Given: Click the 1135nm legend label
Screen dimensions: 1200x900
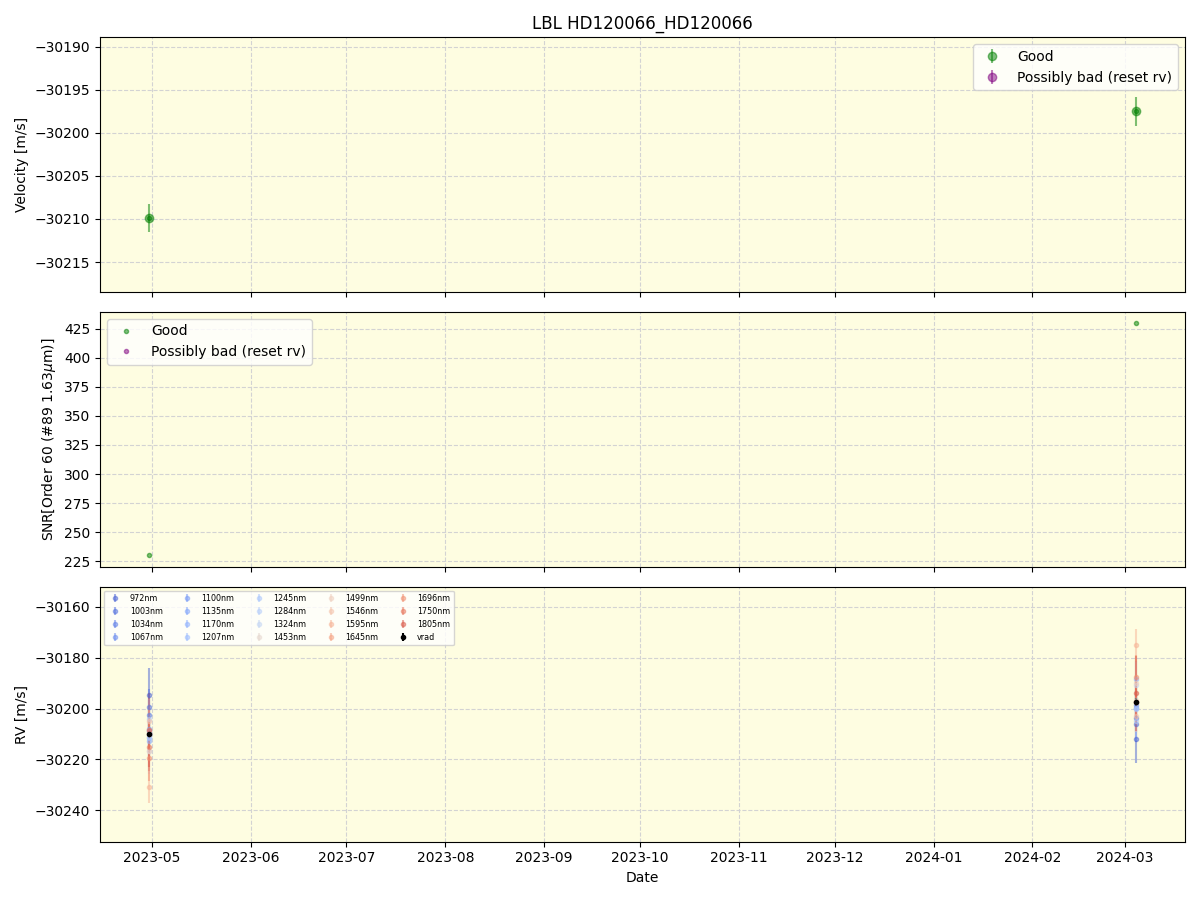Looking at the screenshot, I should (x=218, y=611).
